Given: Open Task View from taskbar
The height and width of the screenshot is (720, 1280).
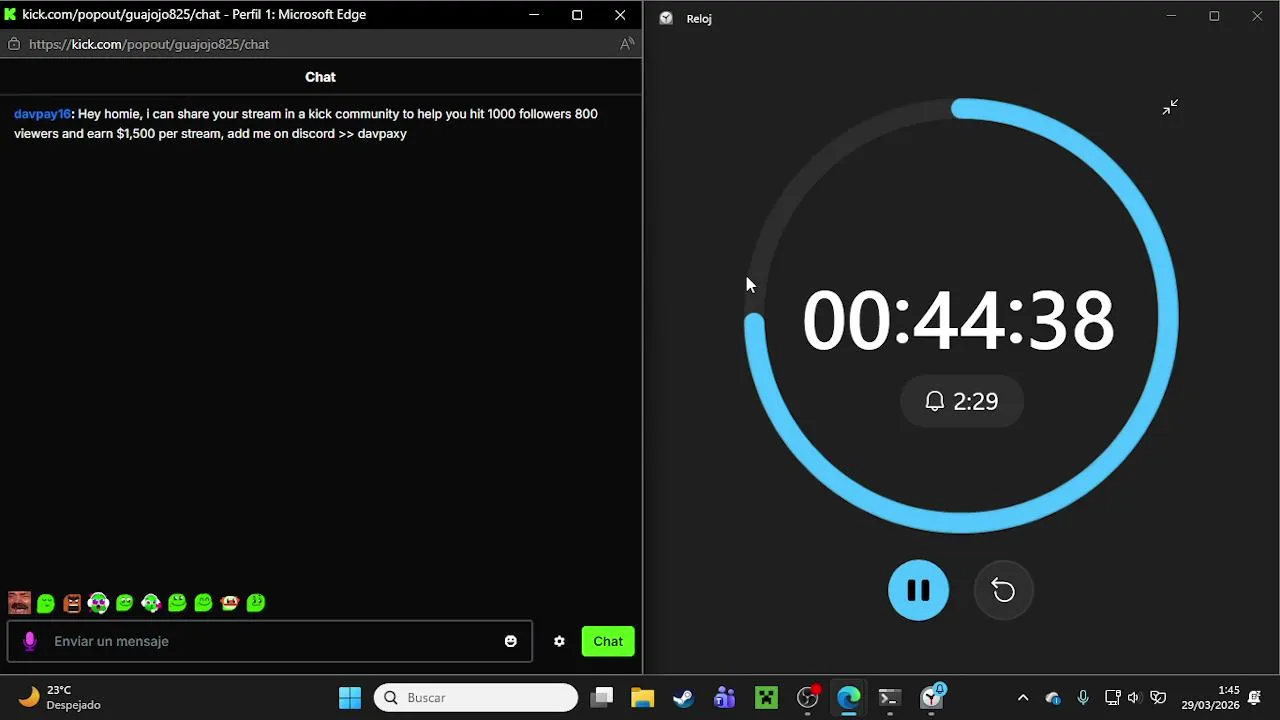Looking at the screenshot, I should 601,697.
